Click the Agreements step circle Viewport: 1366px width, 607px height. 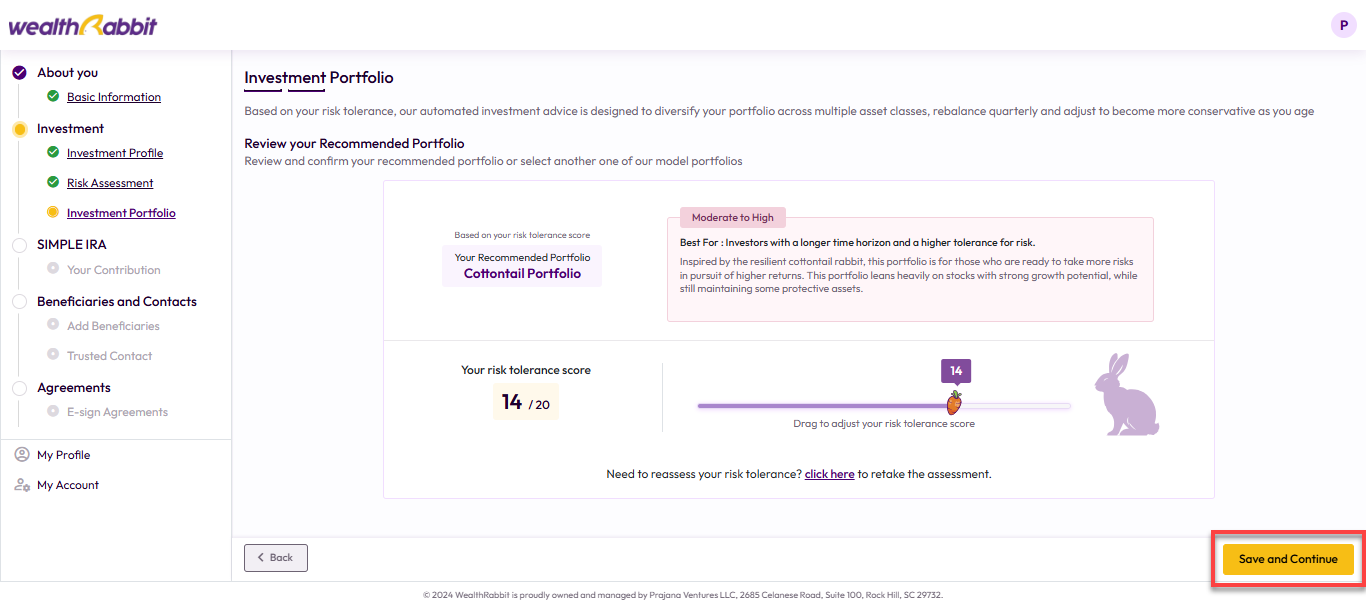19,388
